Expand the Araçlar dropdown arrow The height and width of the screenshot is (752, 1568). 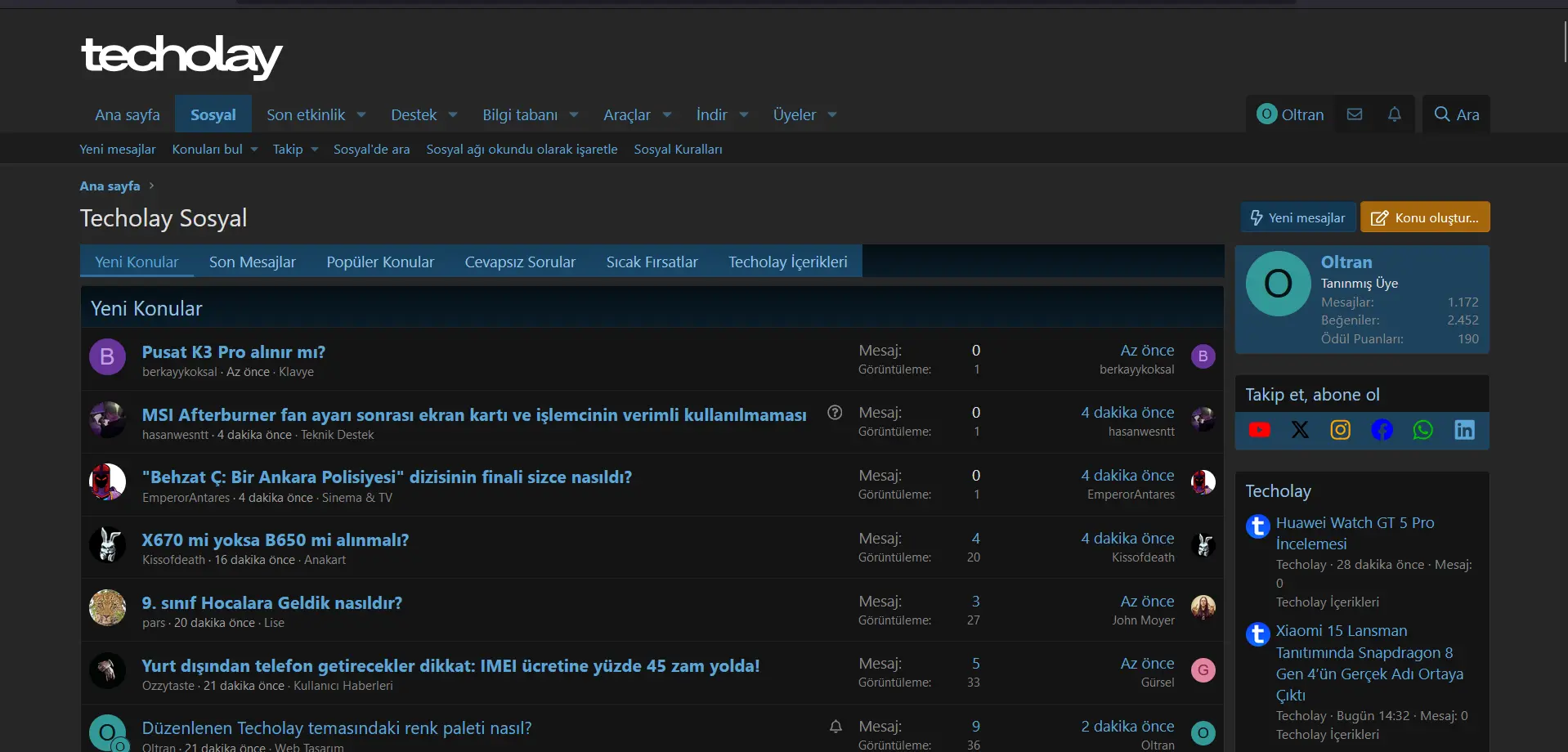[x=667, y=115]
